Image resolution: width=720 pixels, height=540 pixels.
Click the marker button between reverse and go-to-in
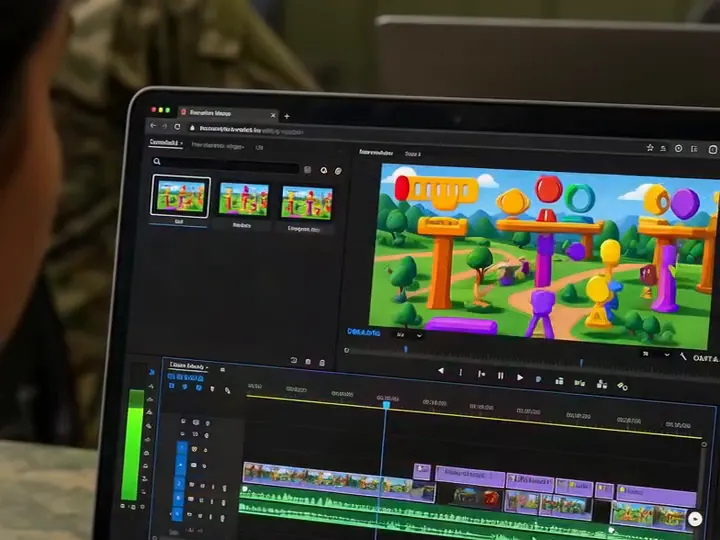[461, 372]
